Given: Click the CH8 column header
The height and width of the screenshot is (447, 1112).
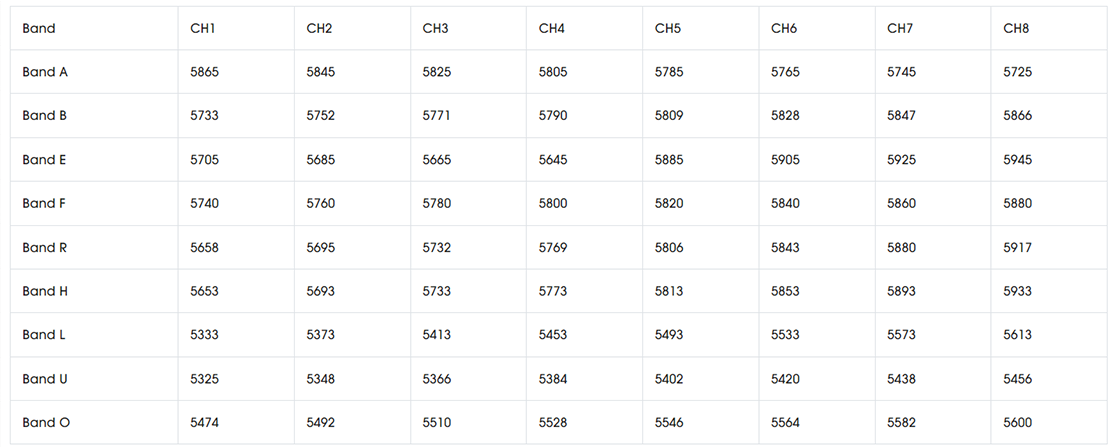Looking at the screenshot, I should coord(1016,28).
